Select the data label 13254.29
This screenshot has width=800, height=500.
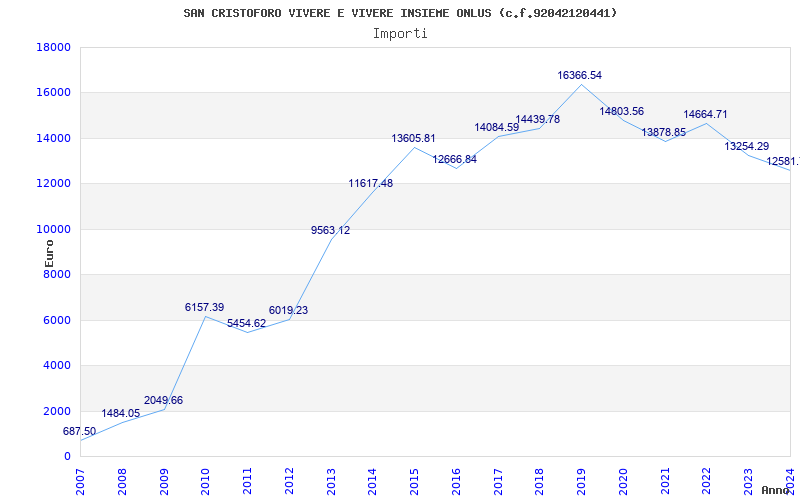click(x=747, y=146)
